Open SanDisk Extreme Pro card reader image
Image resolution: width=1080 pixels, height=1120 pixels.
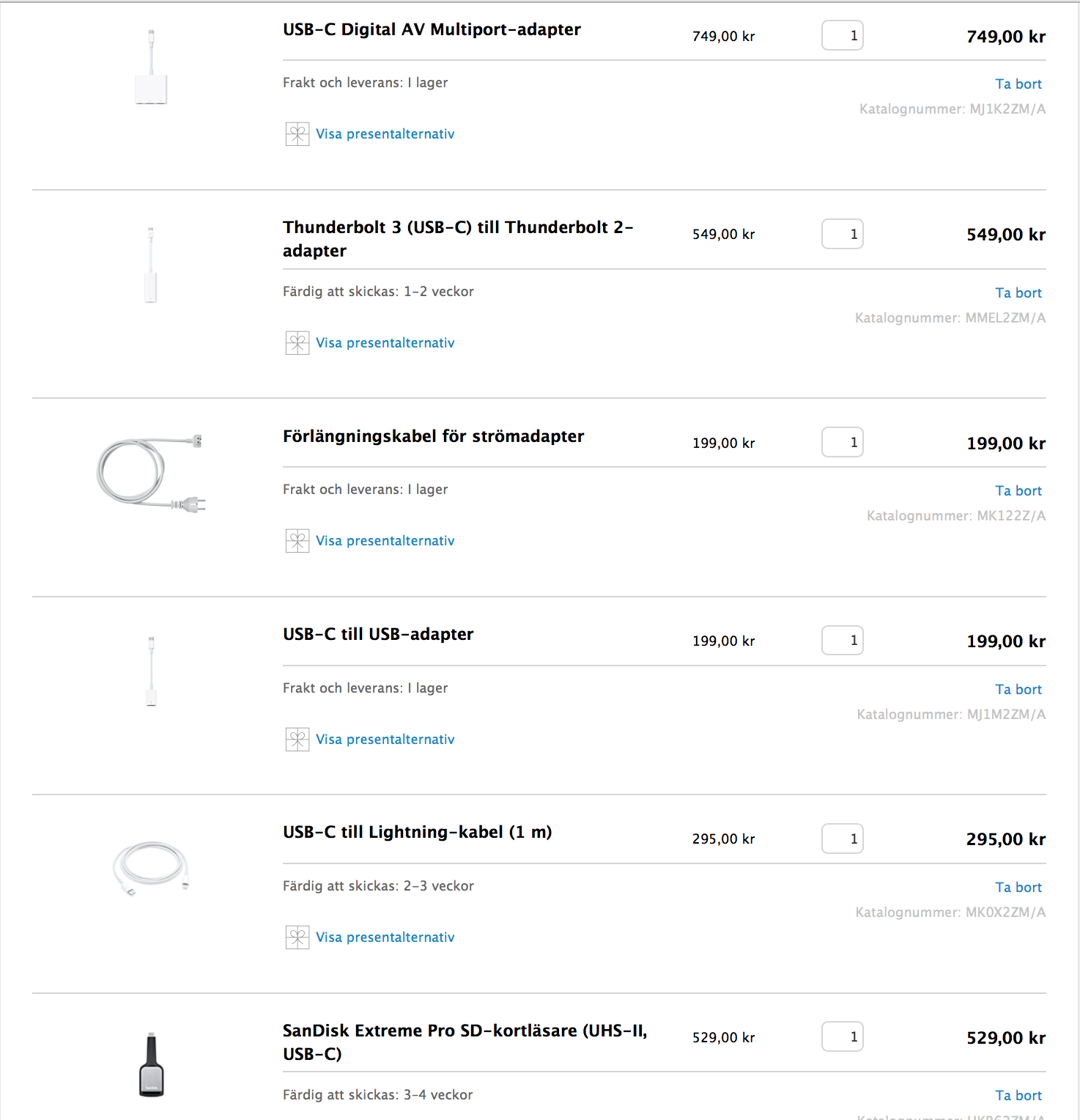click(151, 1064)
